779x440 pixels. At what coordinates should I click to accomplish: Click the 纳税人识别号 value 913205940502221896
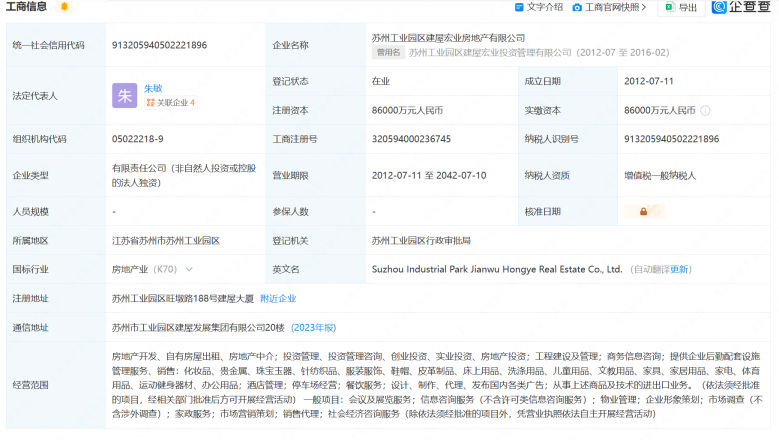672,139
